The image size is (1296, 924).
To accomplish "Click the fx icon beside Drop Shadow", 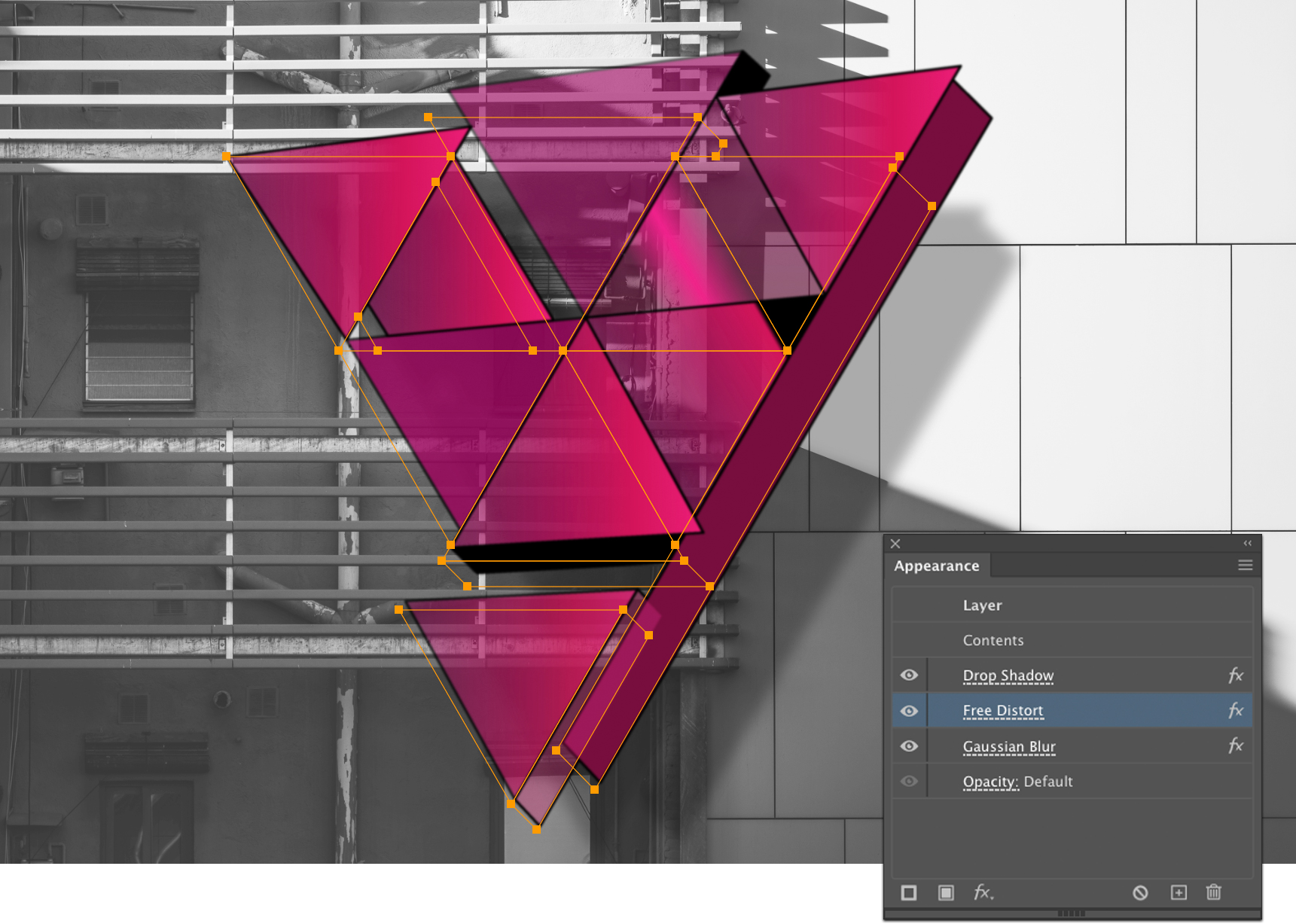I will point(1236,675).
